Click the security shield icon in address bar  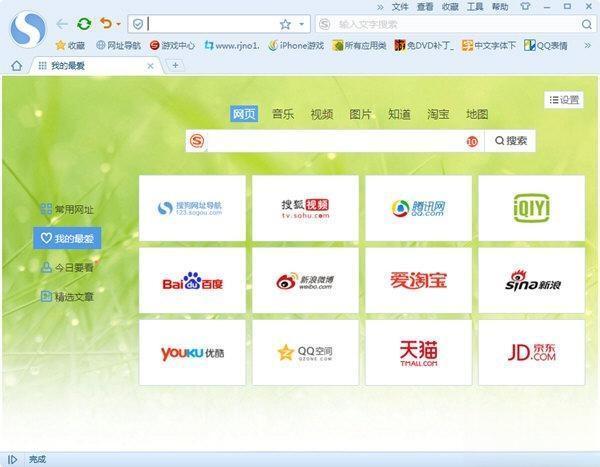point(138,24)
